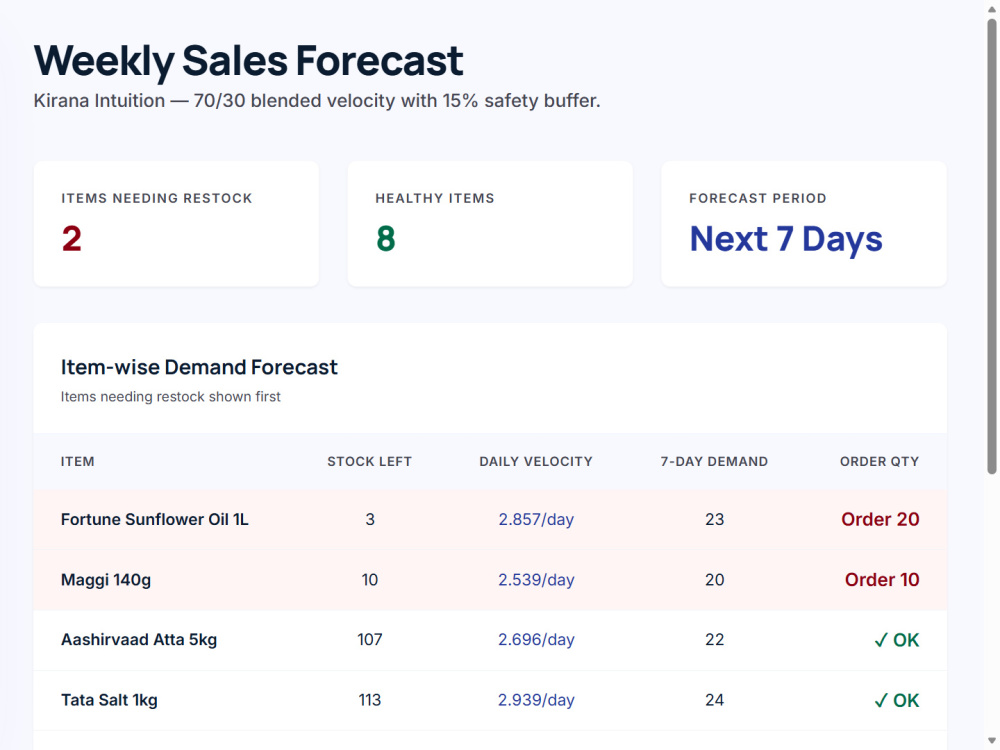1000x750 pixels.
Task: Click the Order Qty column header
Action: (x=879, y=462)
